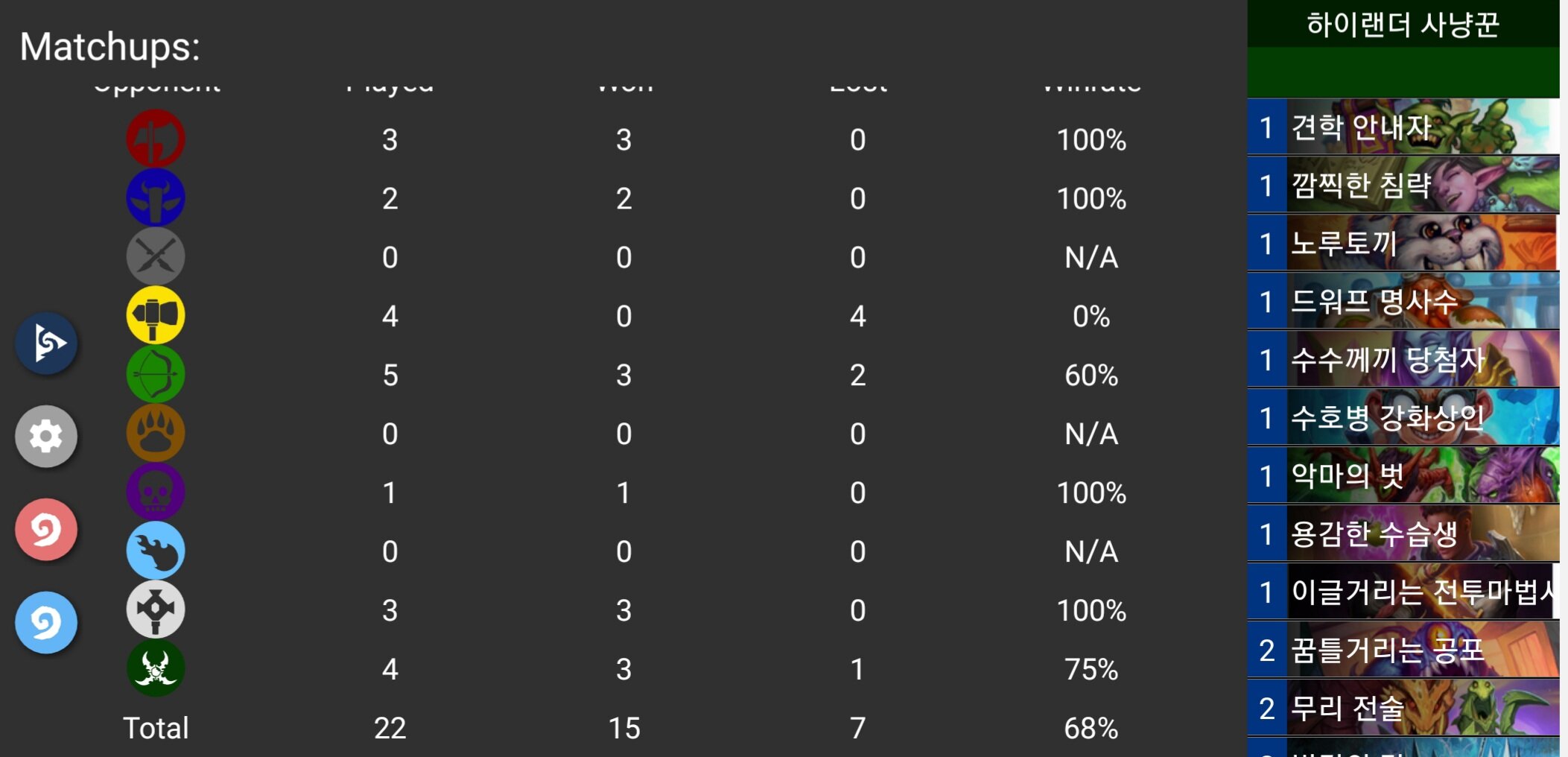Click the red Warrior class icon
Viewport: 1568px width, 757px height.
coord(156,139)
